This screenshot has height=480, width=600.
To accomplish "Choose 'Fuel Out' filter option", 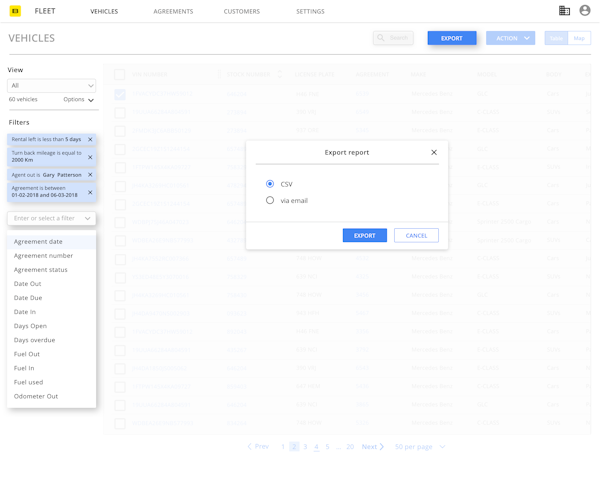I will click(51, 354).
